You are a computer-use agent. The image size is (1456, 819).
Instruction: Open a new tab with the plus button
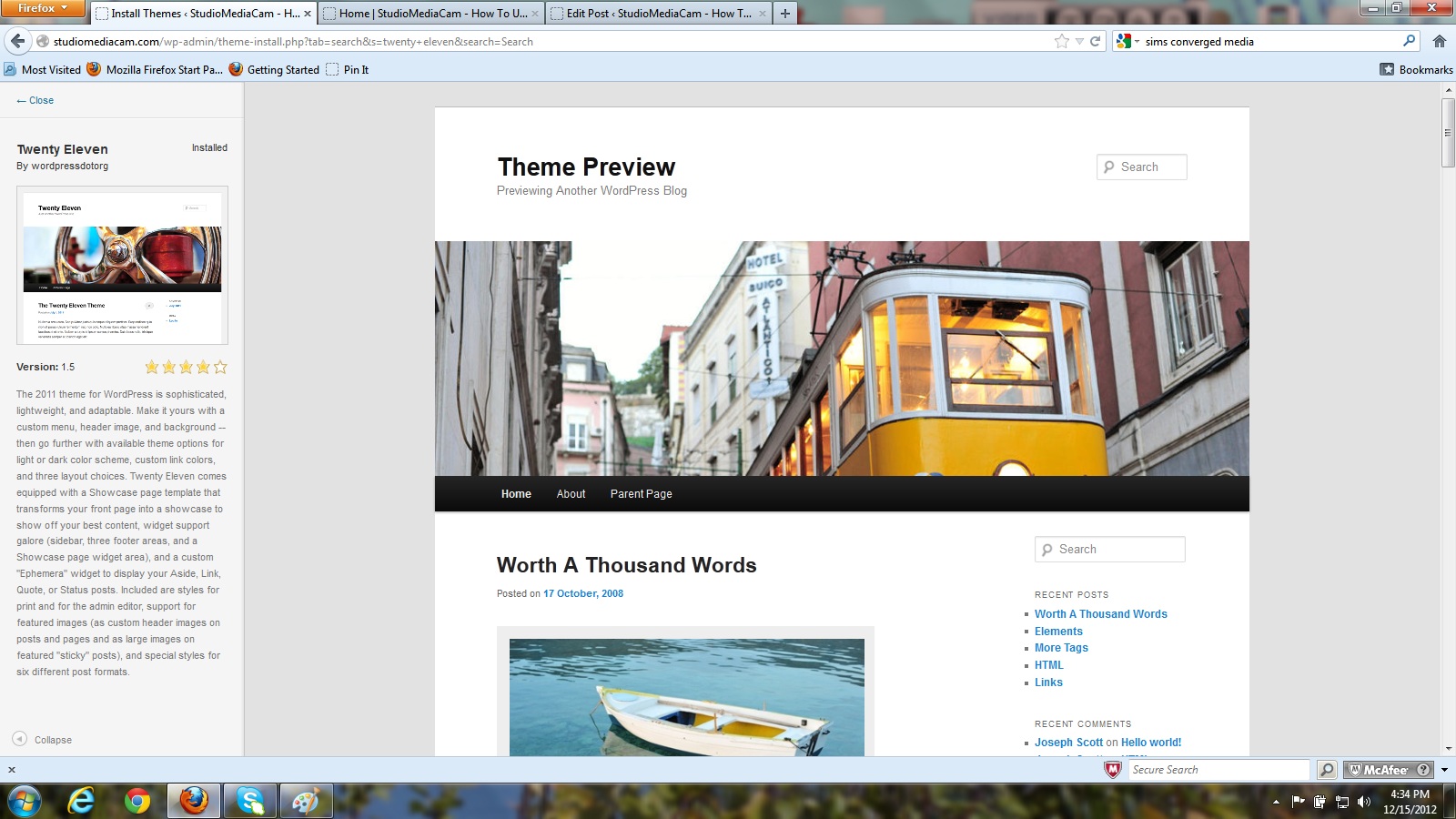click(784, 14)
